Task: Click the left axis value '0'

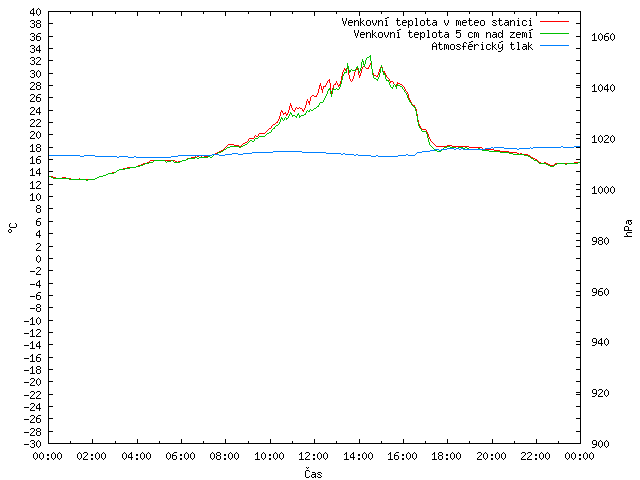Action: 38,259
